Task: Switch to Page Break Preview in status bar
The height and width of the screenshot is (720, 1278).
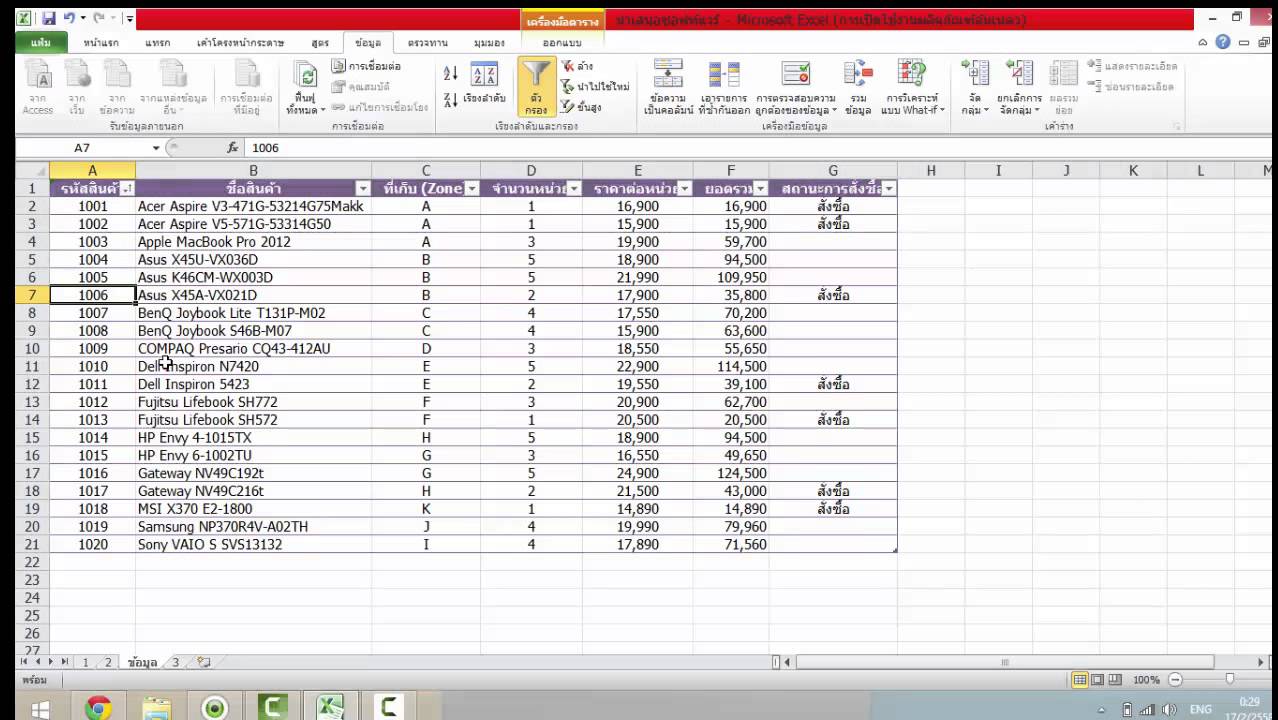Action: [1114, 680]
